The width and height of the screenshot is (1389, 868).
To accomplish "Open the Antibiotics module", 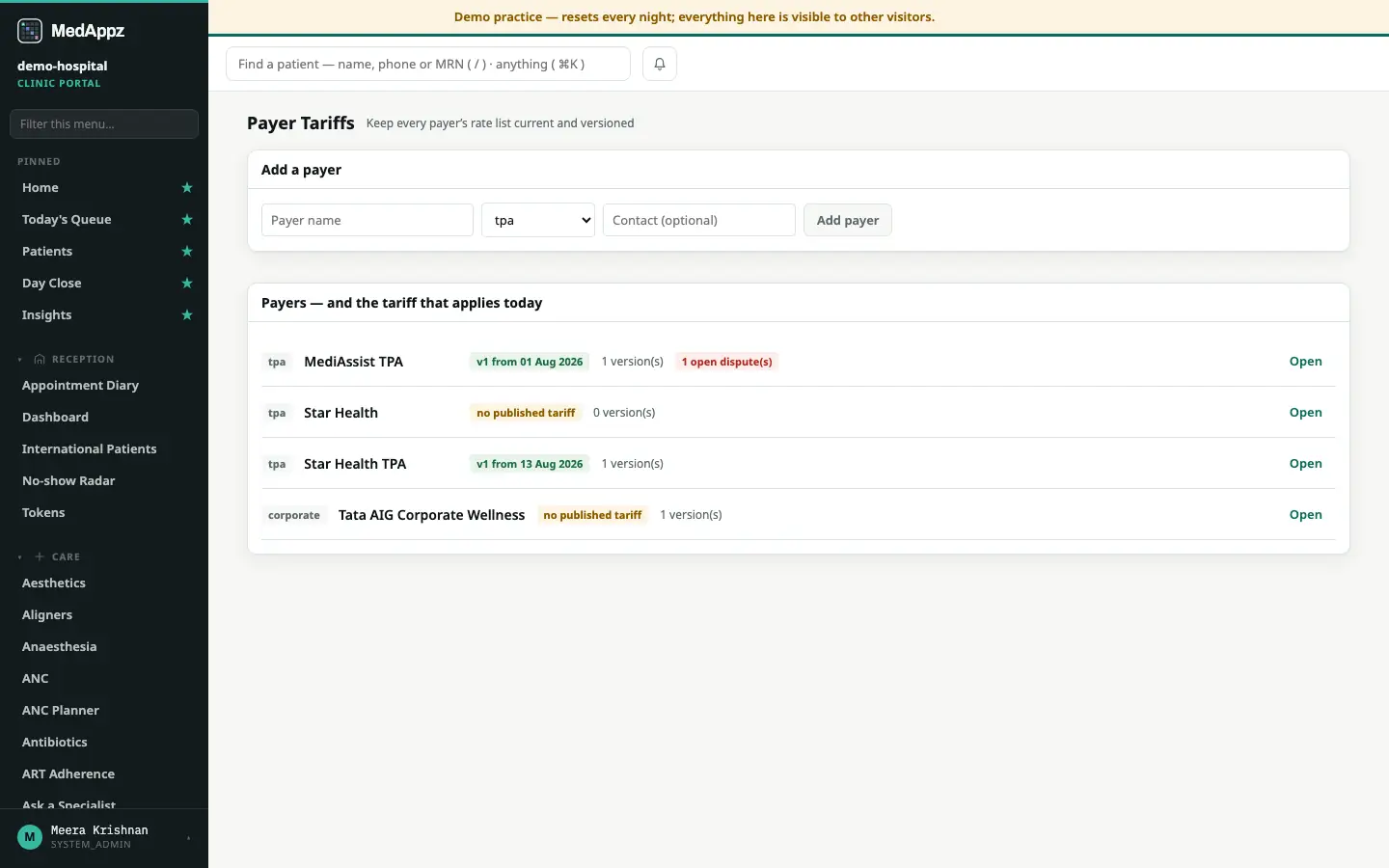I will click(55, 743).
